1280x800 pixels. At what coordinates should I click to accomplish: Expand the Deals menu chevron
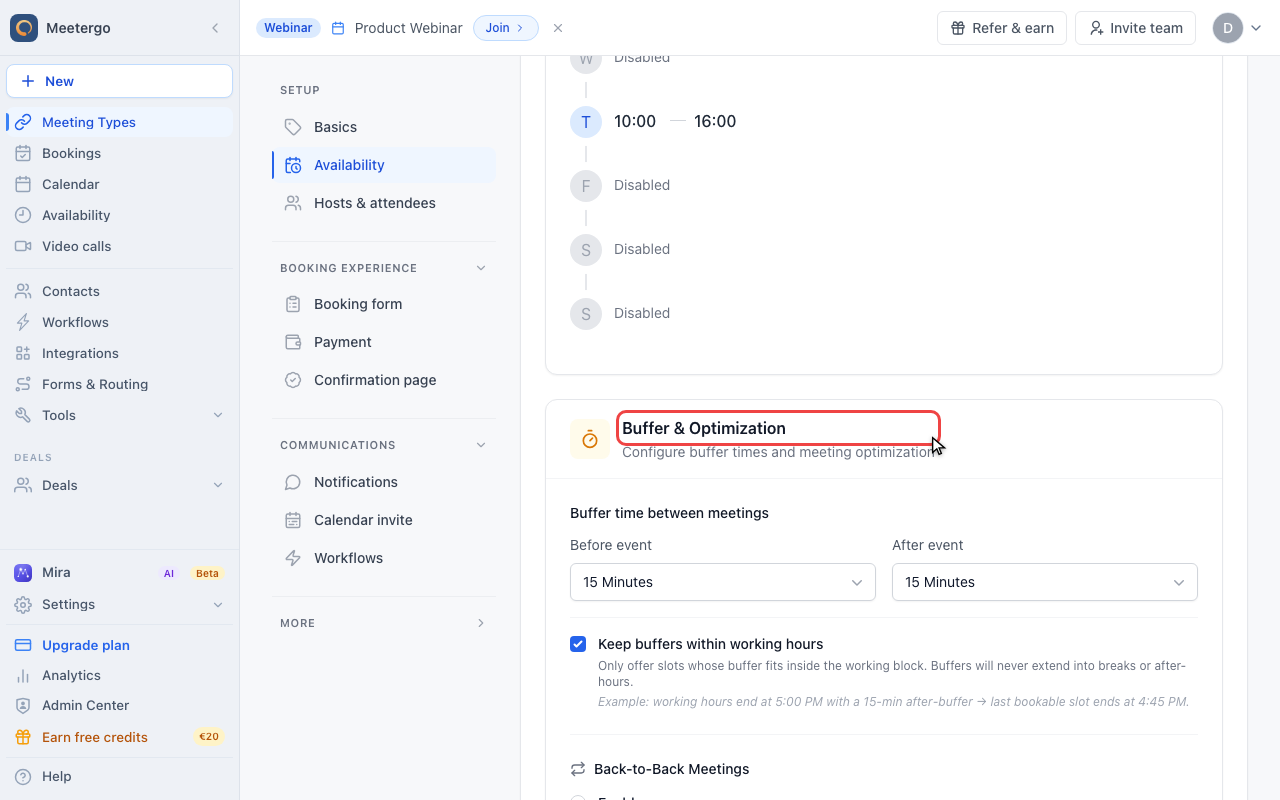218,485
